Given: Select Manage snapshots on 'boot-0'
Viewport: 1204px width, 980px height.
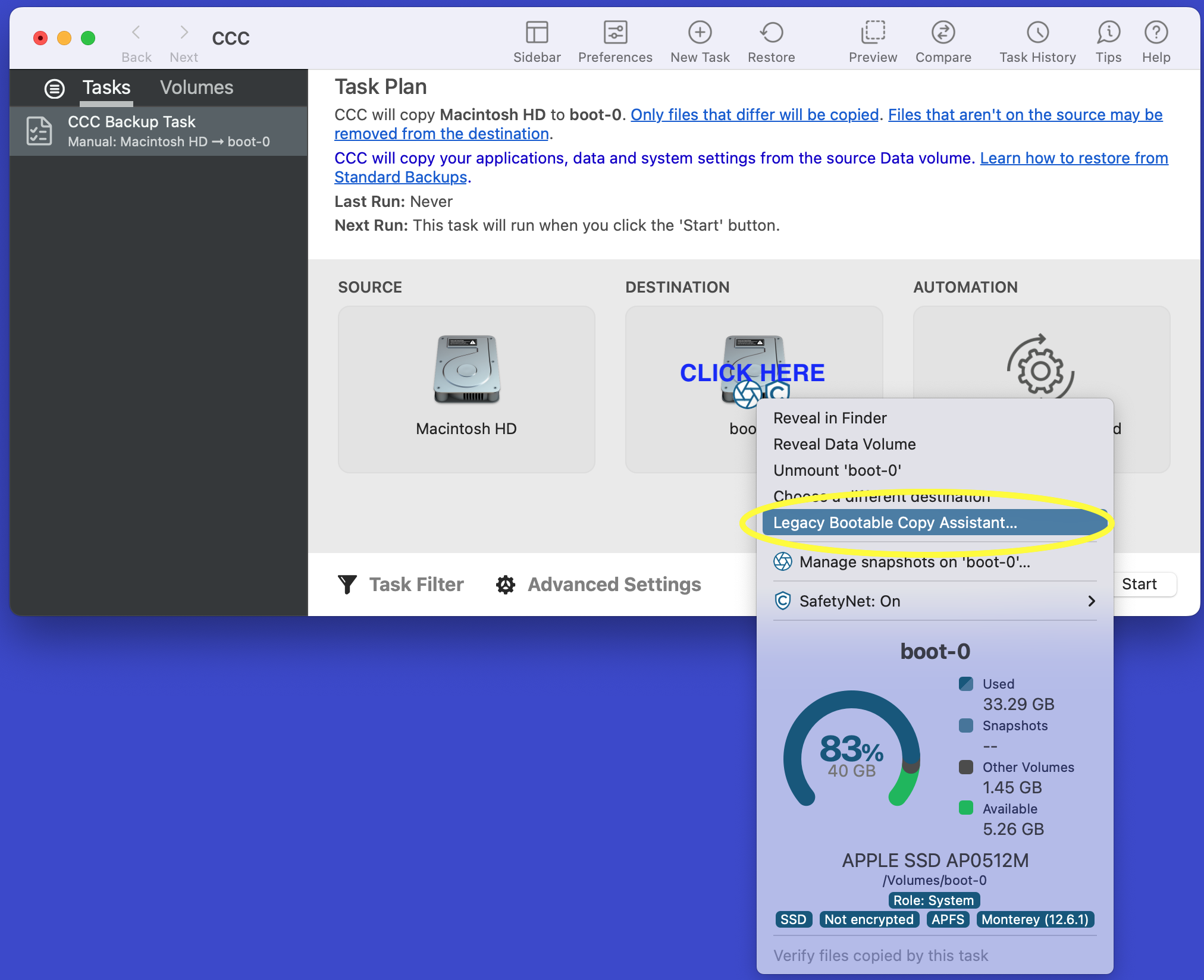Looking at the screenshot, I should coord(914,562).
